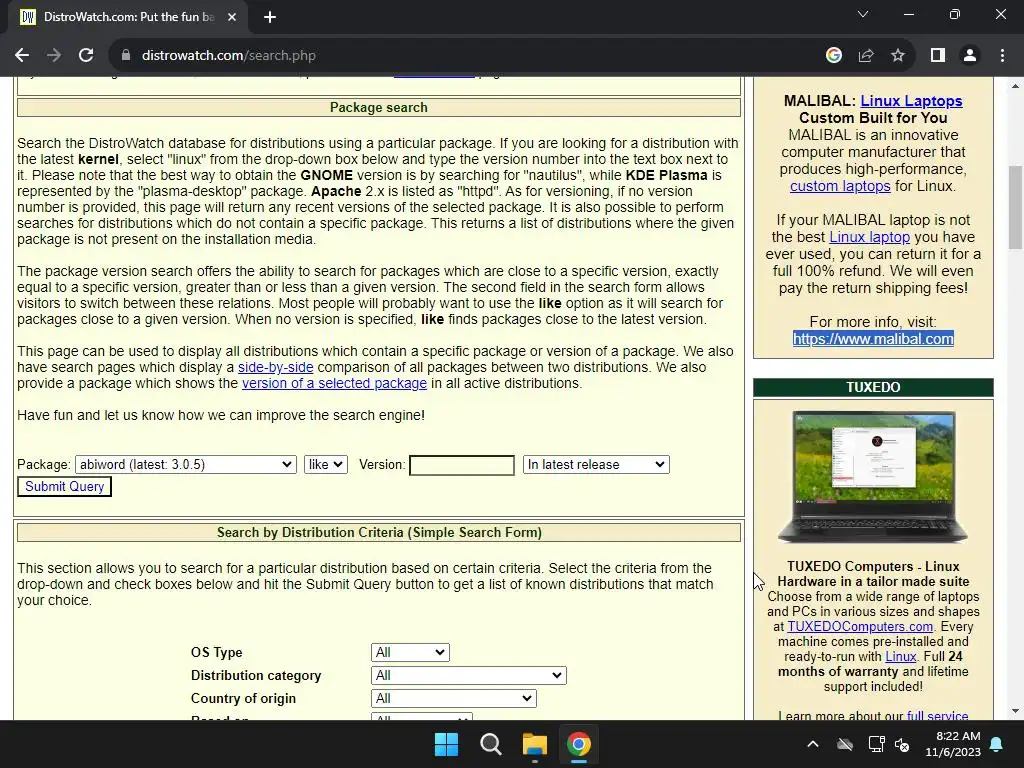The width and height of the screenshot is (1024, 768).
Task: Click the custom laptops link
Action: [x=840, y=186]
